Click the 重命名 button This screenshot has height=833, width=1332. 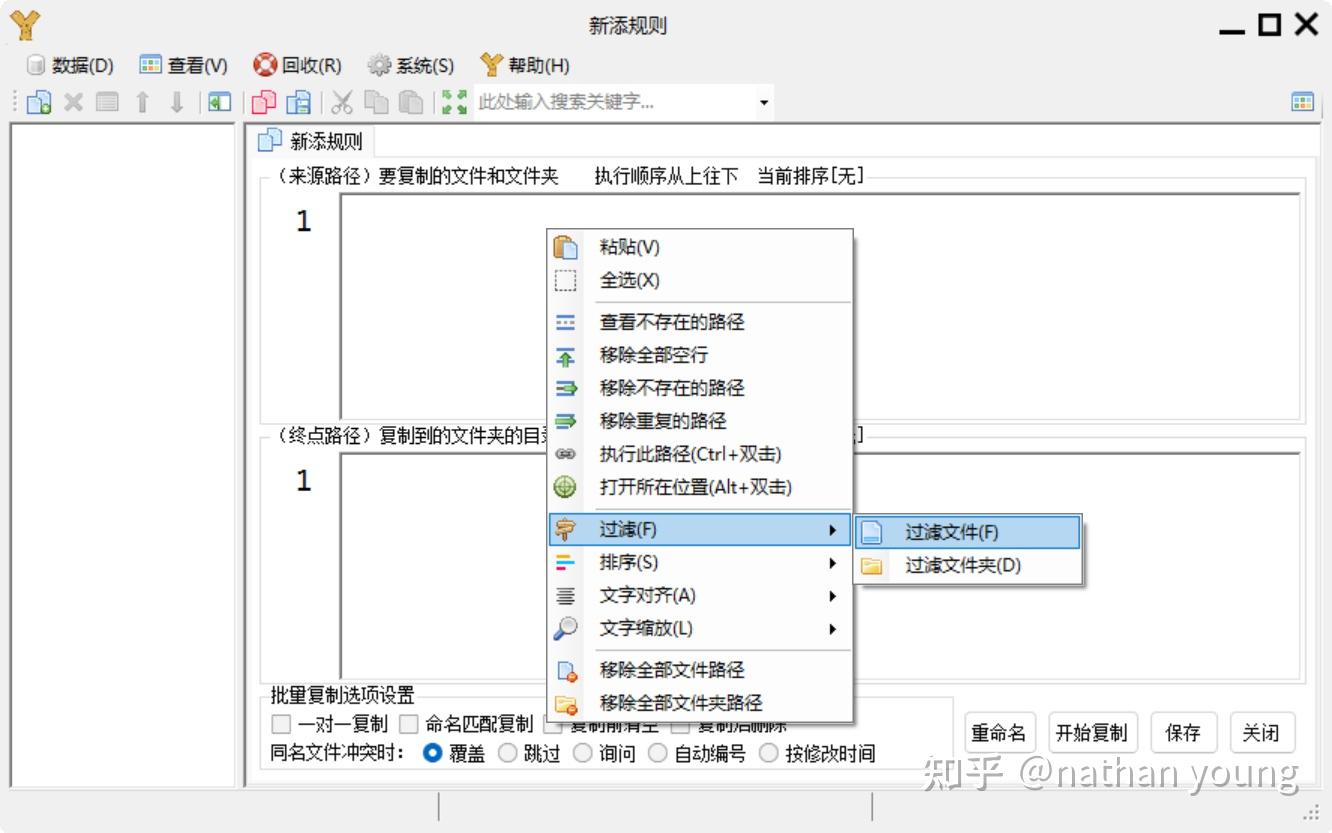(999, 733)
